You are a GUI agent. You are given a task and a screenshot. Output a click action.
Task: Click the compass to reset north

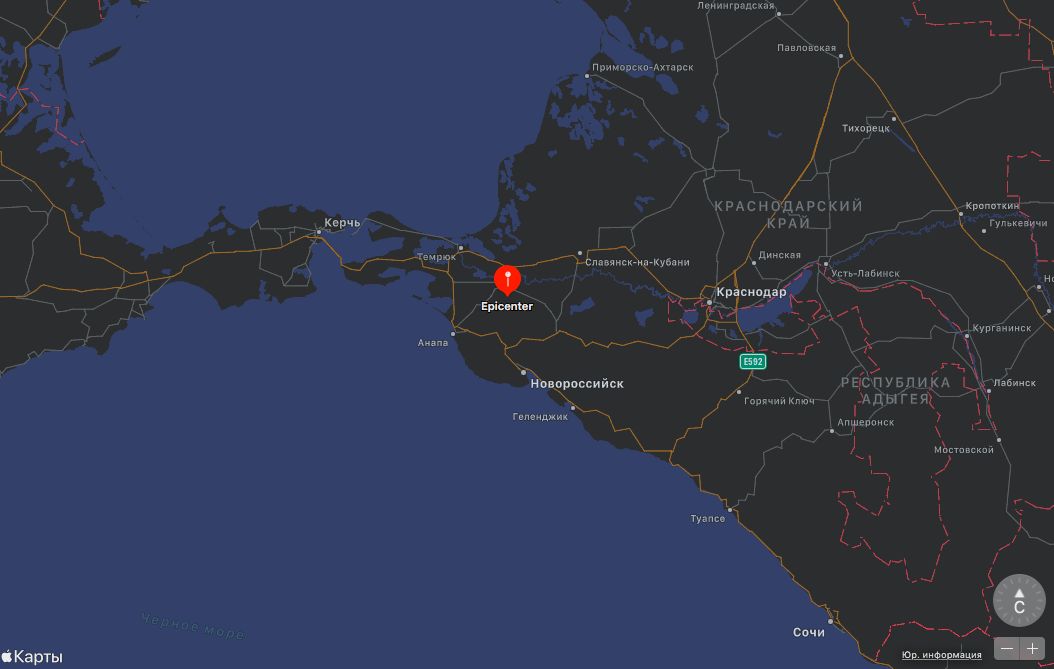point(1019,600)
